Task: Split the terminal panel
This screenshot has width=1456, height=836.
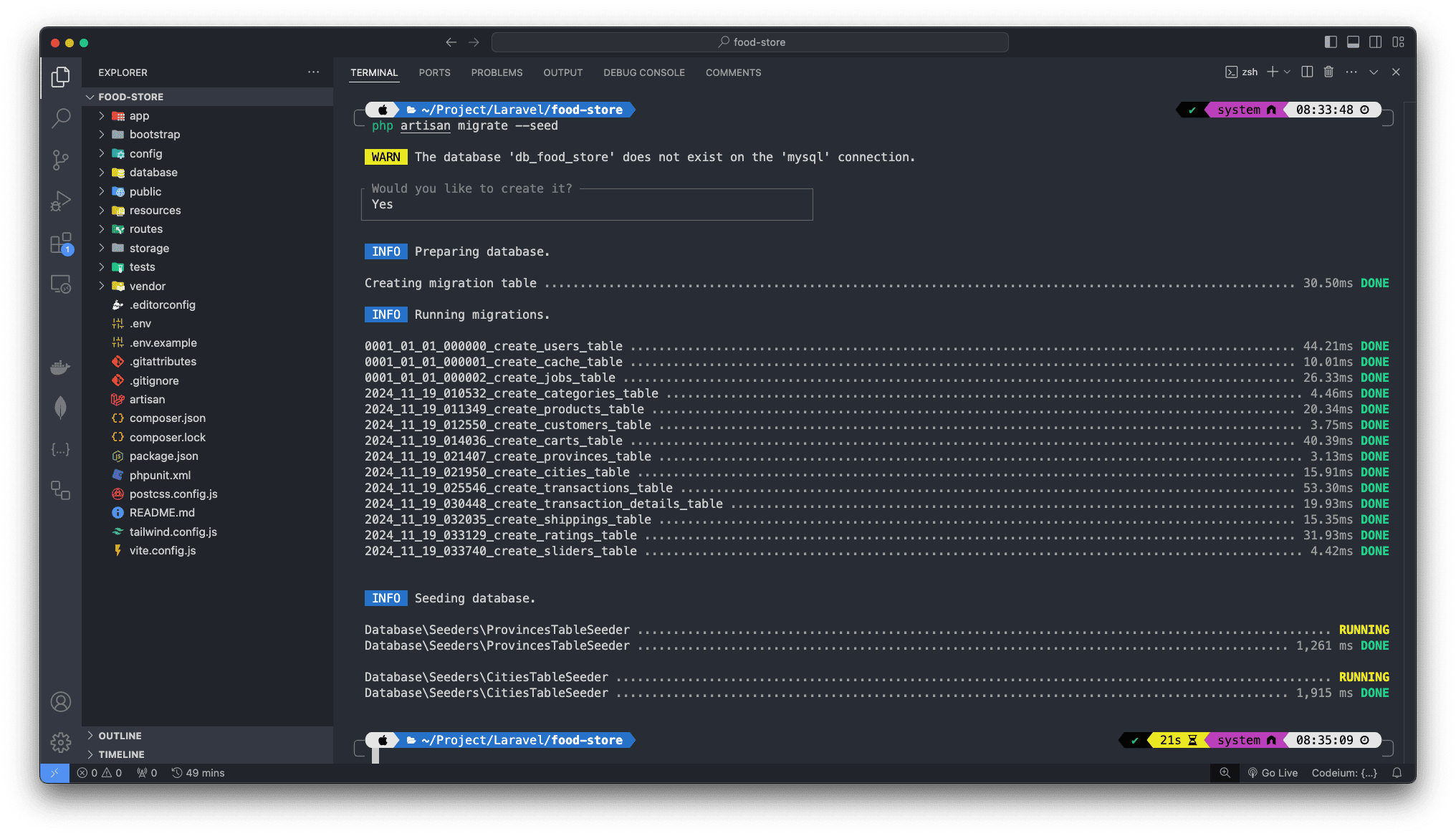Action: click(1307, 72)
